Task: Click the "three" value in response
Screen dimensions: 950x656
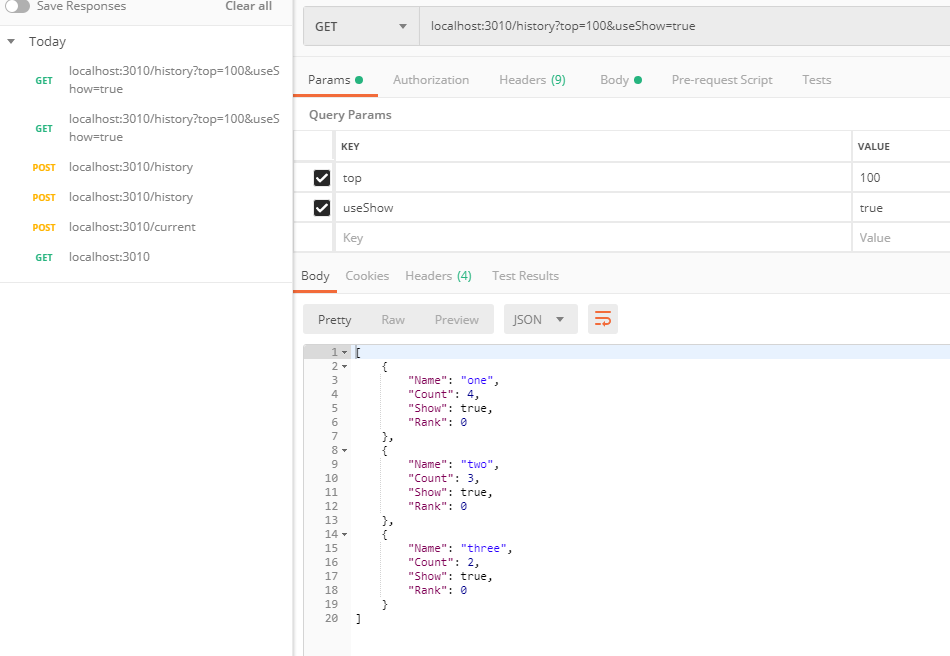Action: pyautogui.click(x=483, y=548)
